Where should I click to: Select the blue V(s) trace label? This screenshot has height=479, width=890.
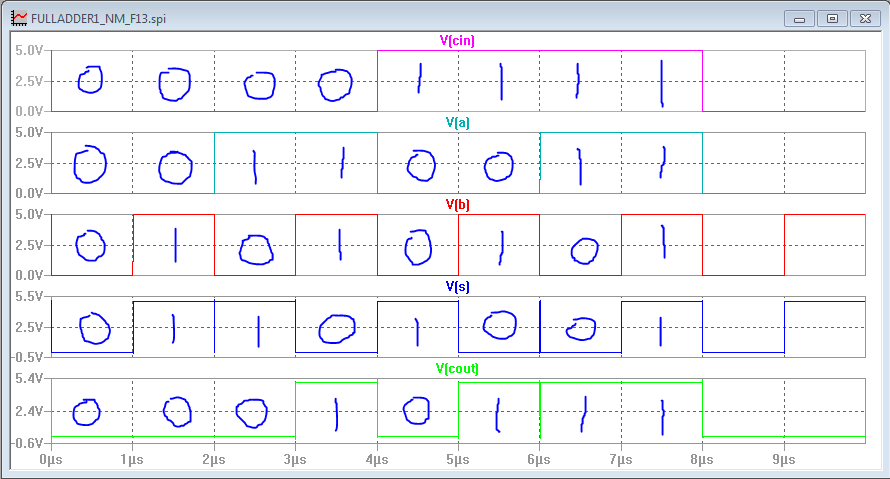point(457,287)
